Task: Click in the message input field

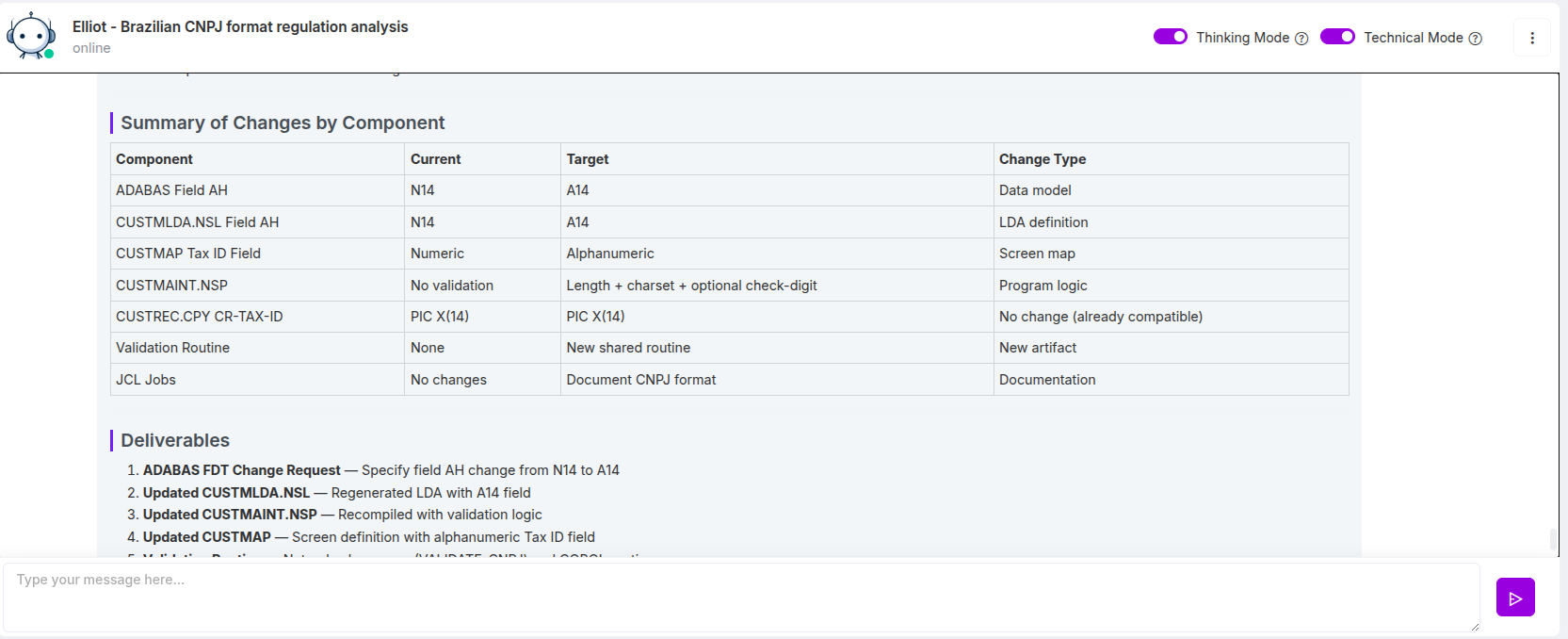Action: click(x=740, y=597)
